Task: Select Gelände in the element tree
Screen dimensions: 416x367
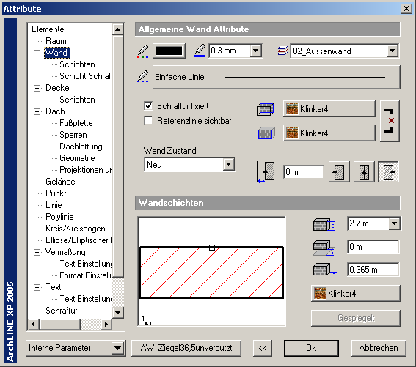Action: point(60,182)
